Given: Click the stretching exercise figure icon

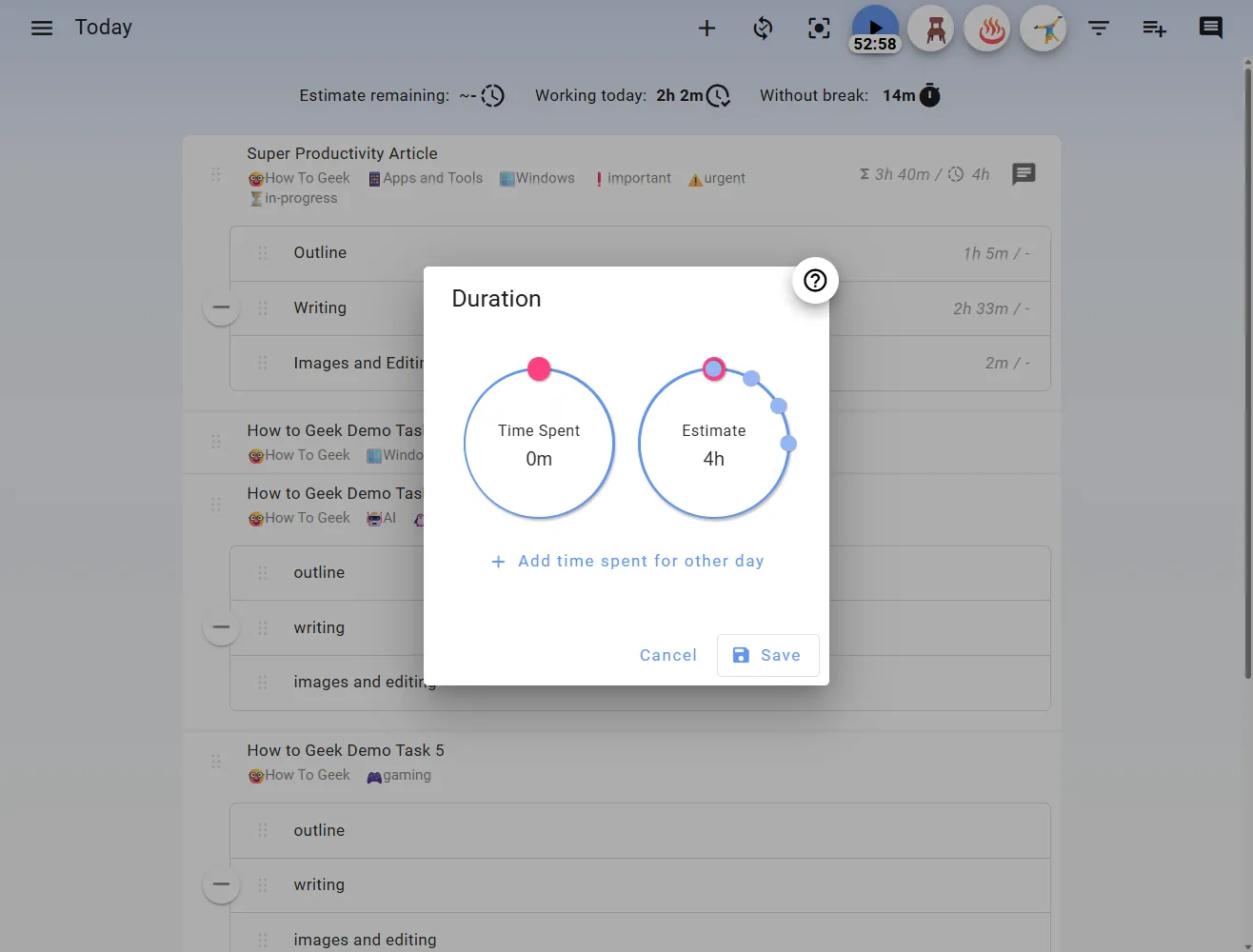Looking at the screenshot, I should [1044, 30].
